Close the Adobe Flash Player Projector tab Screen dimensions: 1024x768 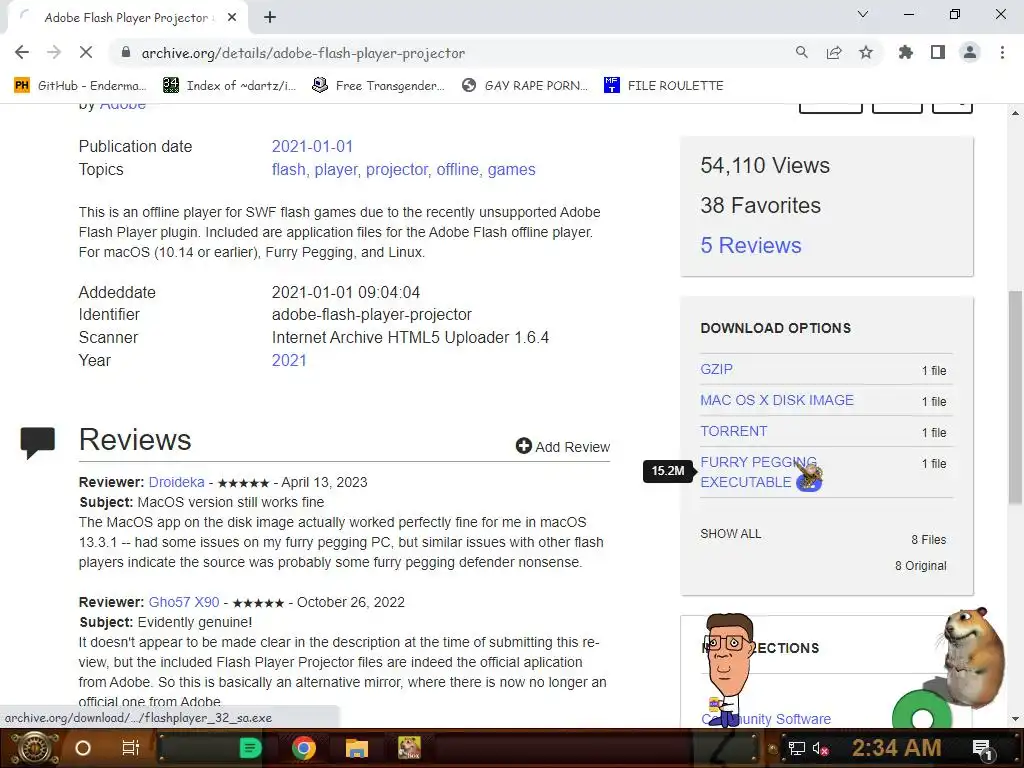(232, 18)
